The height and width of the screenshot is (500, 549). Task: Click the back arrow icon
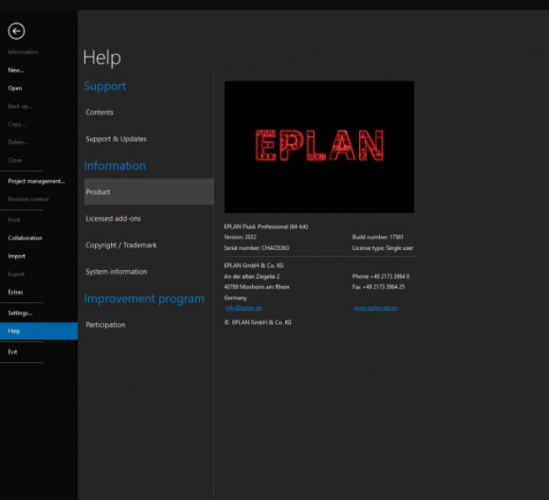tap(16, 31)
